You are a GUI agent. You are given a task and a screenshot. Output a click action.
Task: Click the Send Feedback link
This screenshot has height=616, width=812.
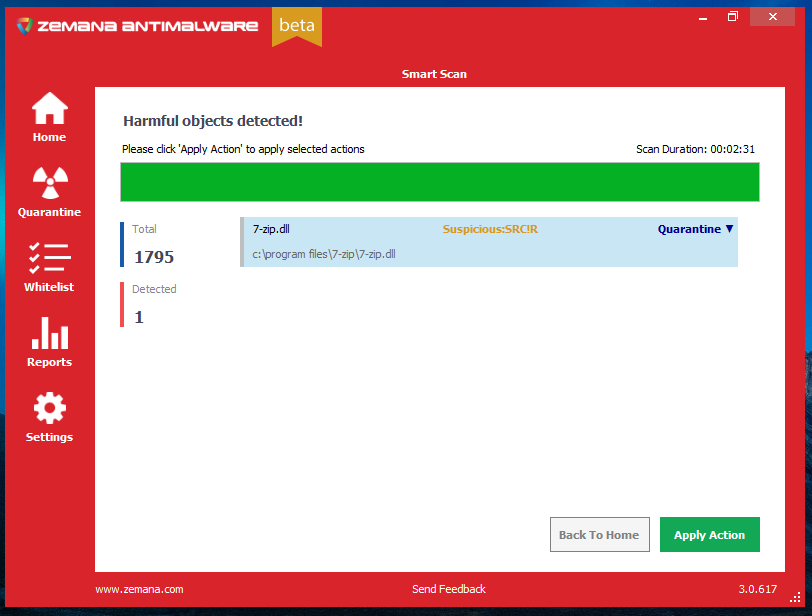click(x=448, y=589)
